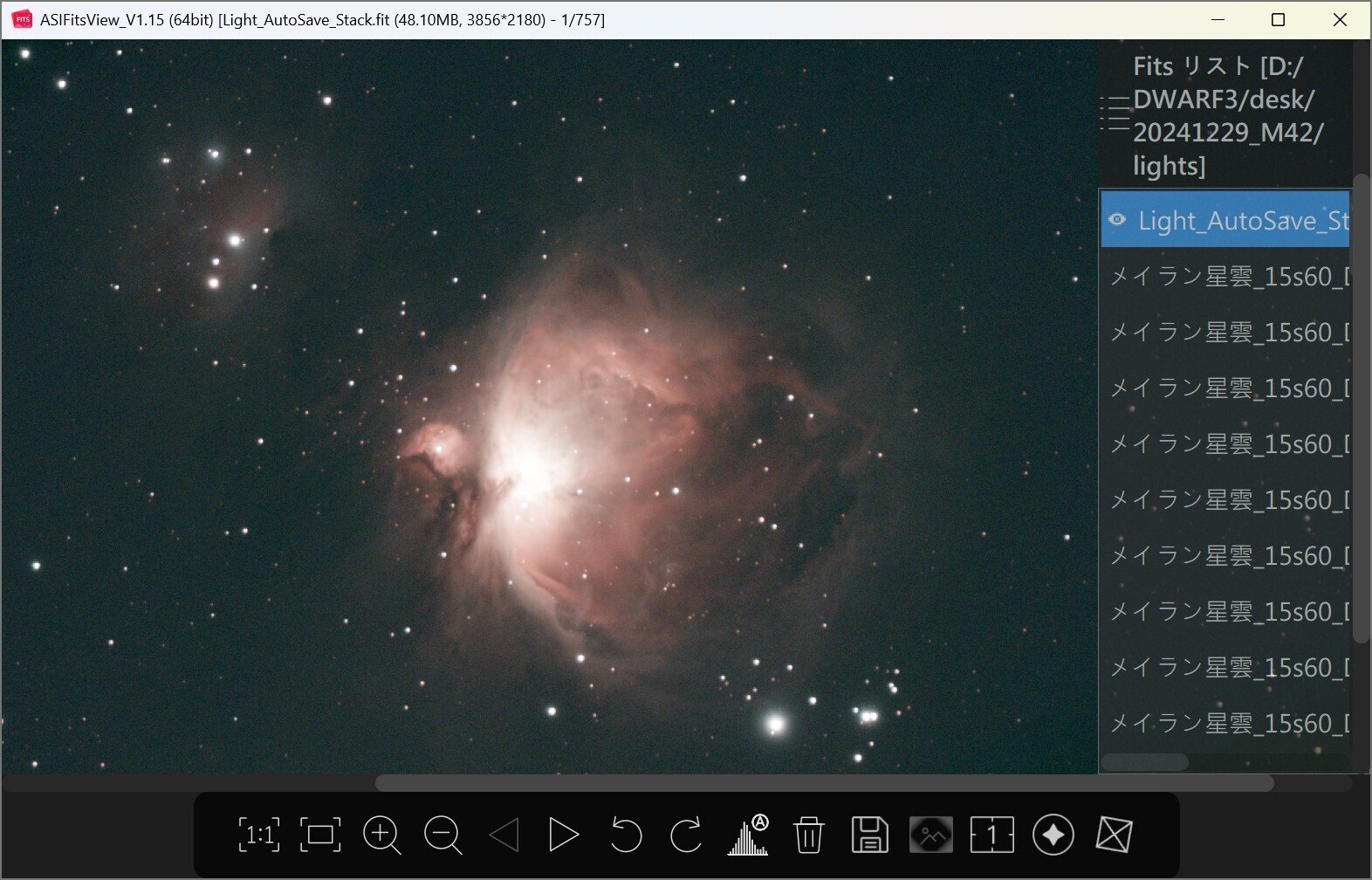
Task: Go to the previous FITS image
Action: [504, 835]
